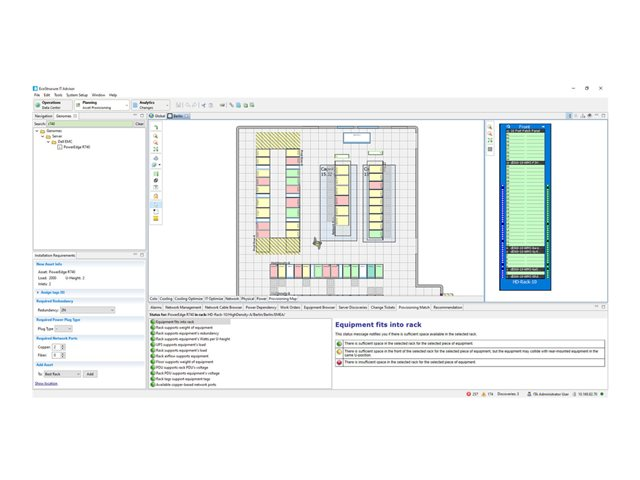Viewport: 640px width, 480px height.
Task: Click the magnifier icon beside the rack front view
Action: (x=490, y=128)
